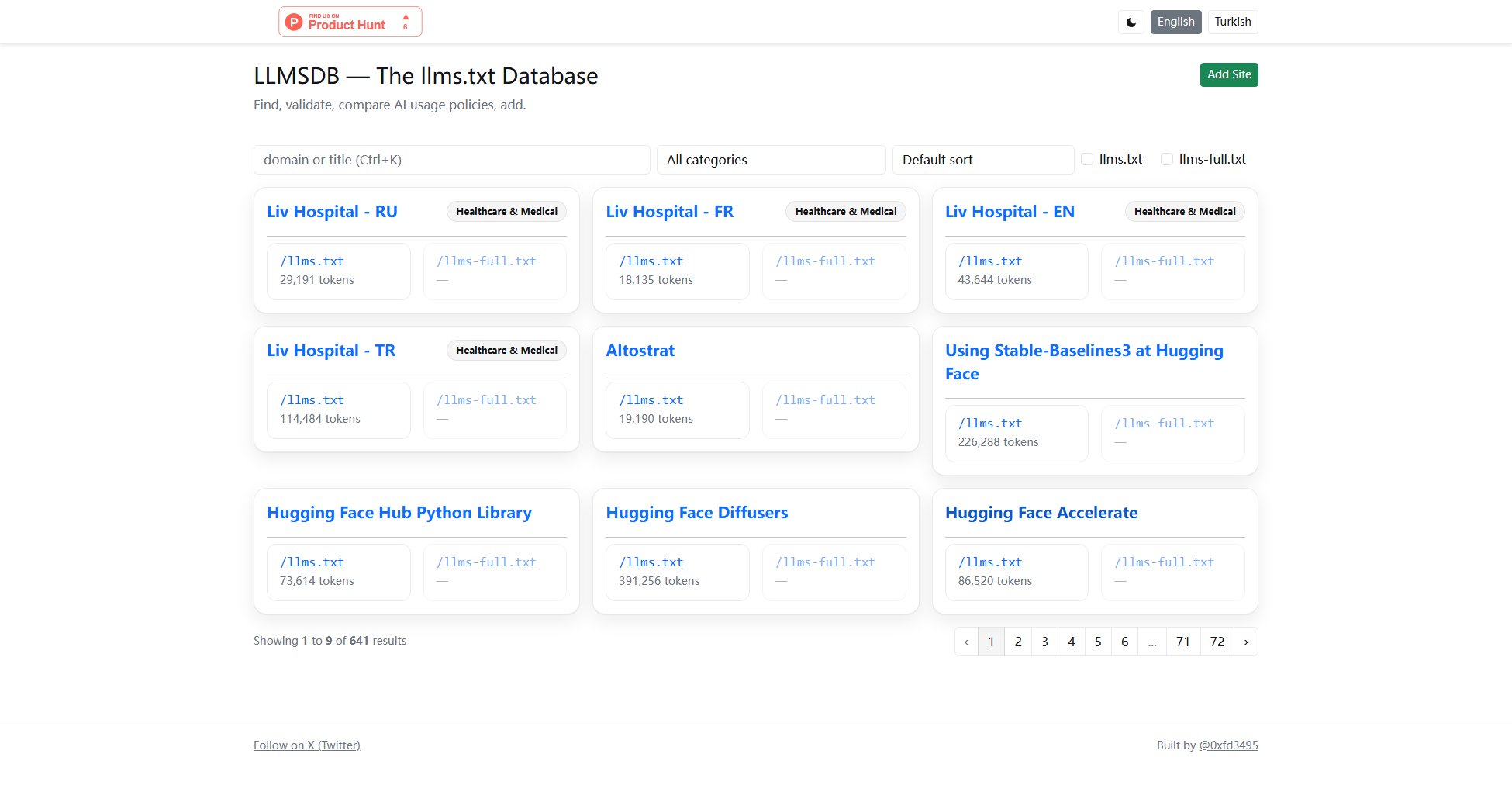Open /llms.txt box with 73,614 tokens
This screenshot has width=1512, height=799.
339,572
